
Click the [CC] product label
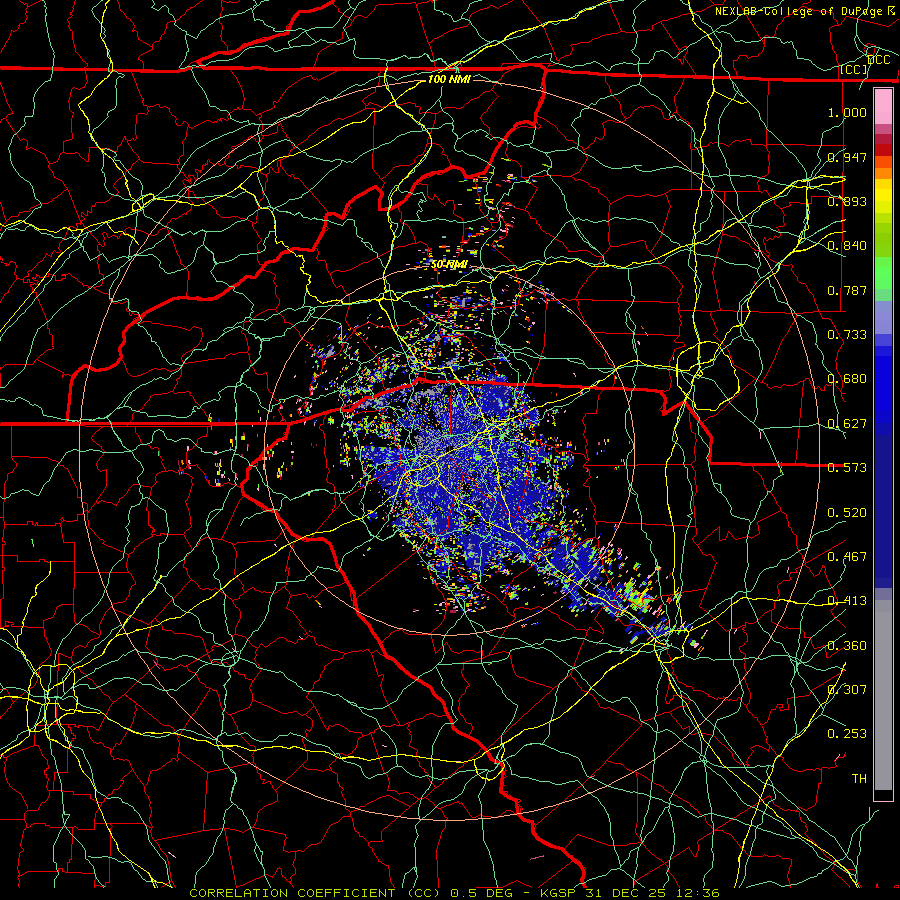[854, 69]
